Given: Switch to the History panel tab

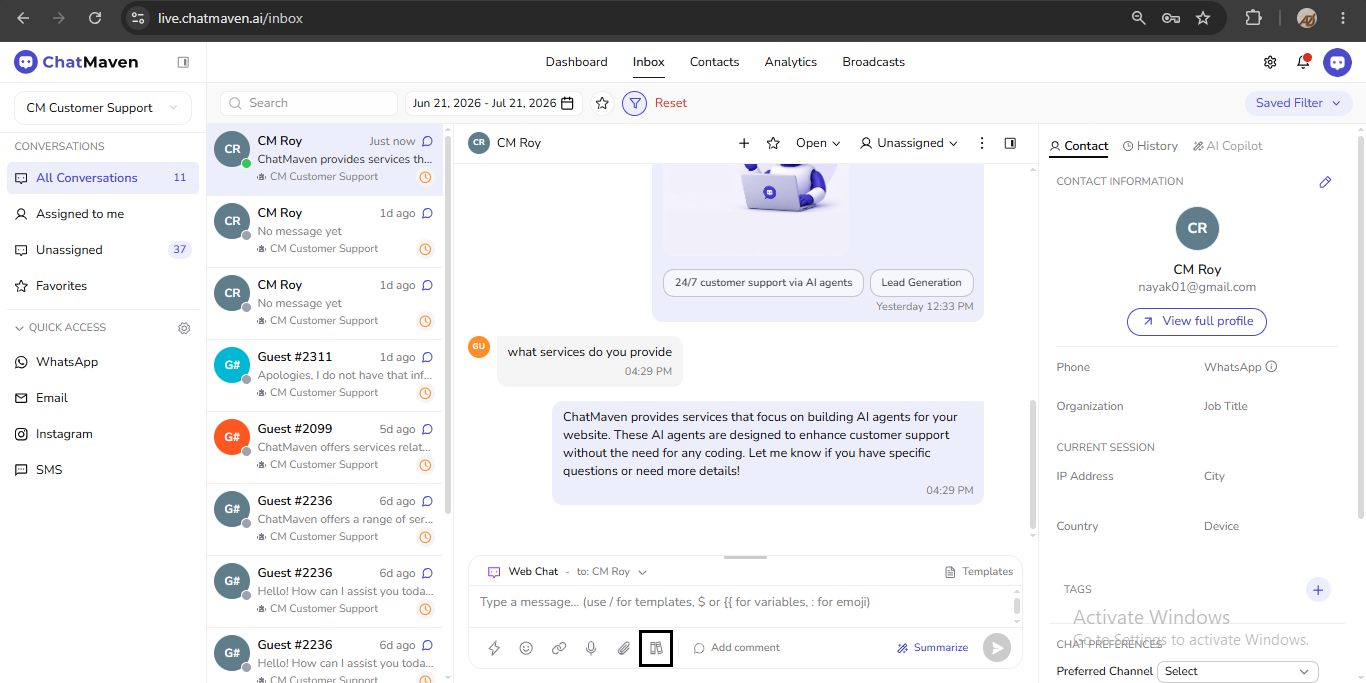Looking at the screenshot, I should pyautogui.click(x=1150, y=146).
